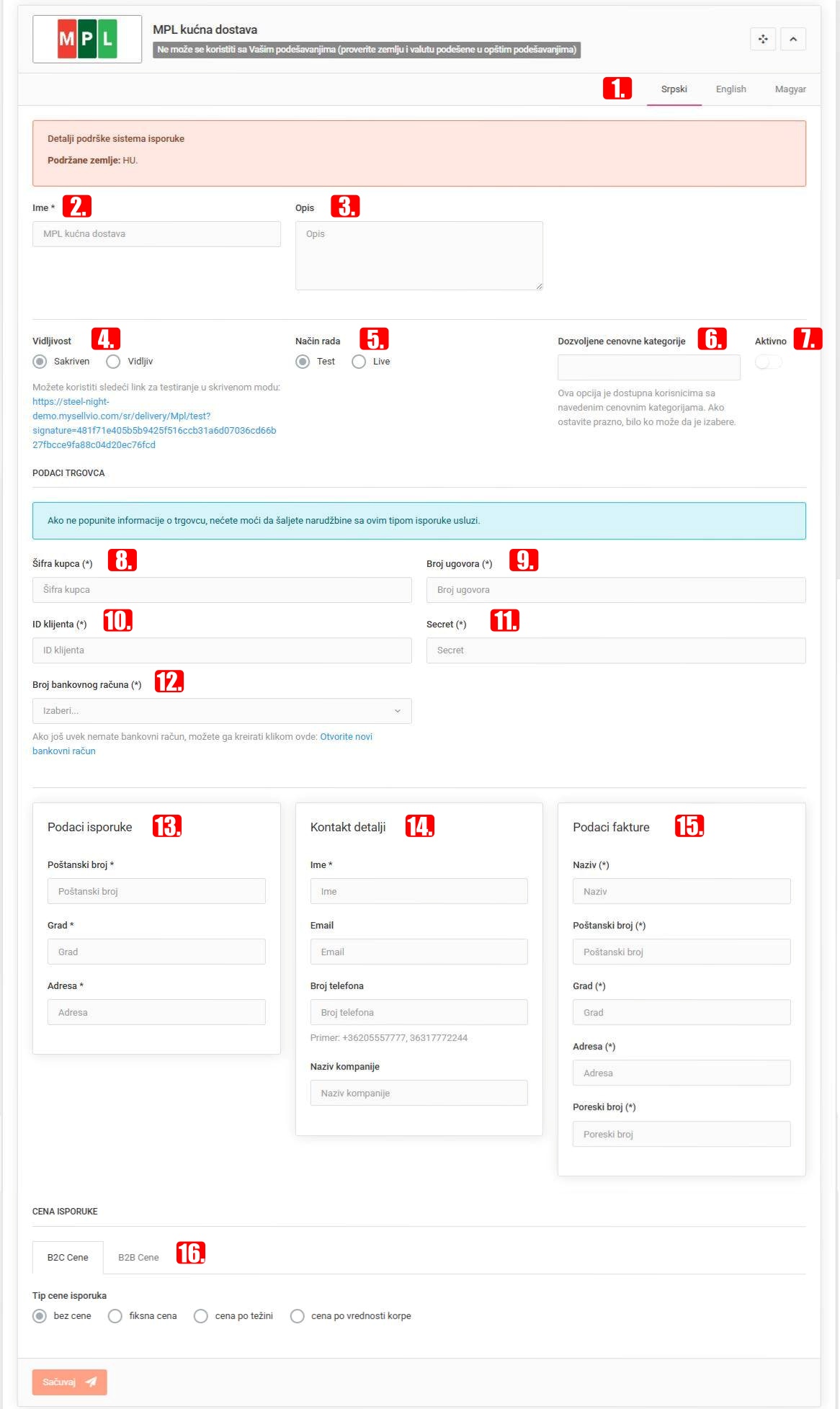
Task: Click Adresa field in Podaci isporuke
Action: coord(156,1012)
